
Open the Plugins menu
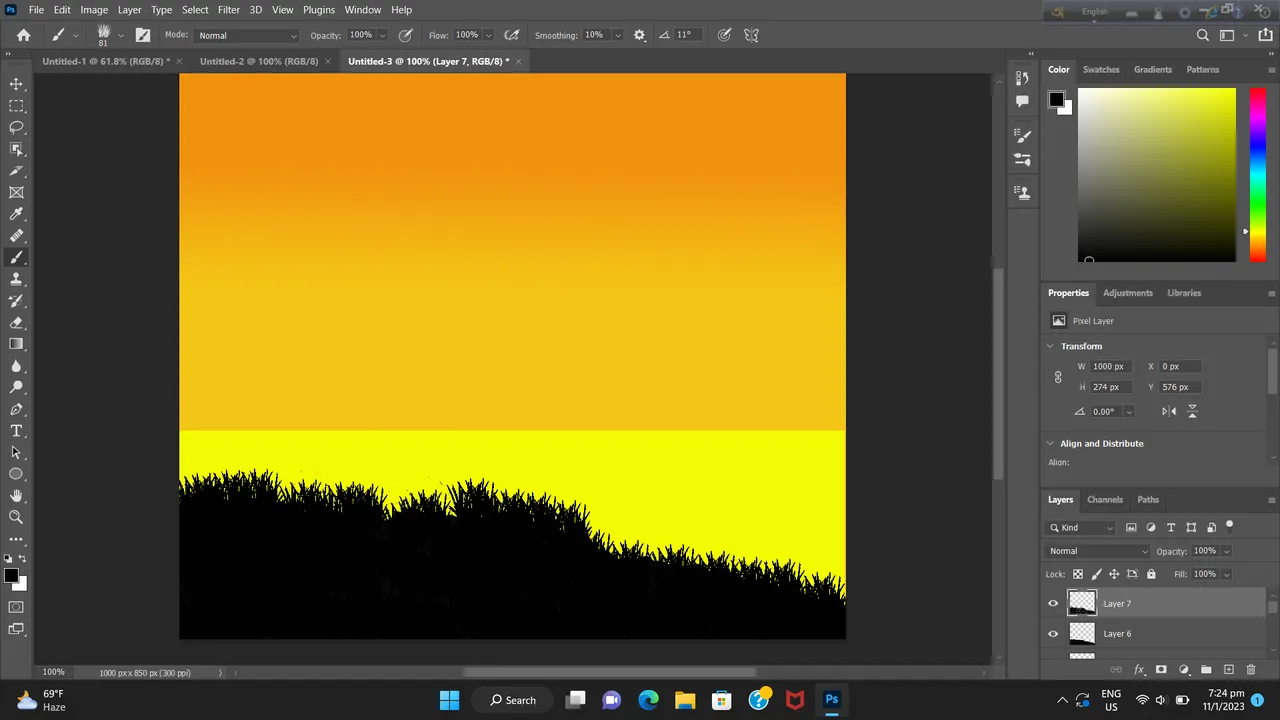click(319, 10)
